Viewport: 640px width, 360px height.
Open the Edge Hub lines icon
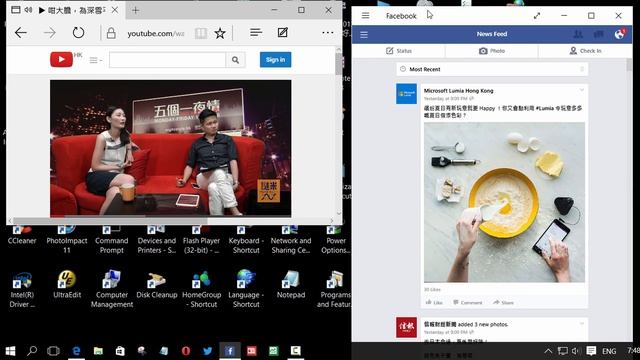[x=256, y=32]
